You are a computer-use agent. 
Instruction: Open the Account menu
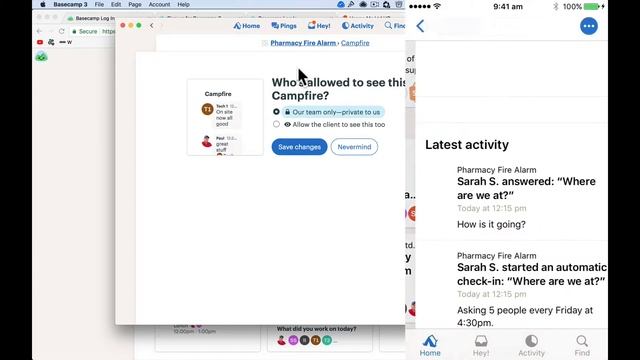coord(159,4)
